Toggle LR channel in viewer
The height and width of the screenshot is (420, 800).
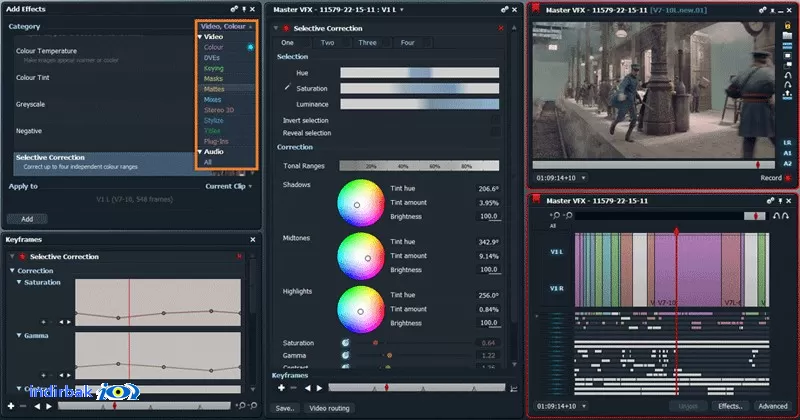788,143
